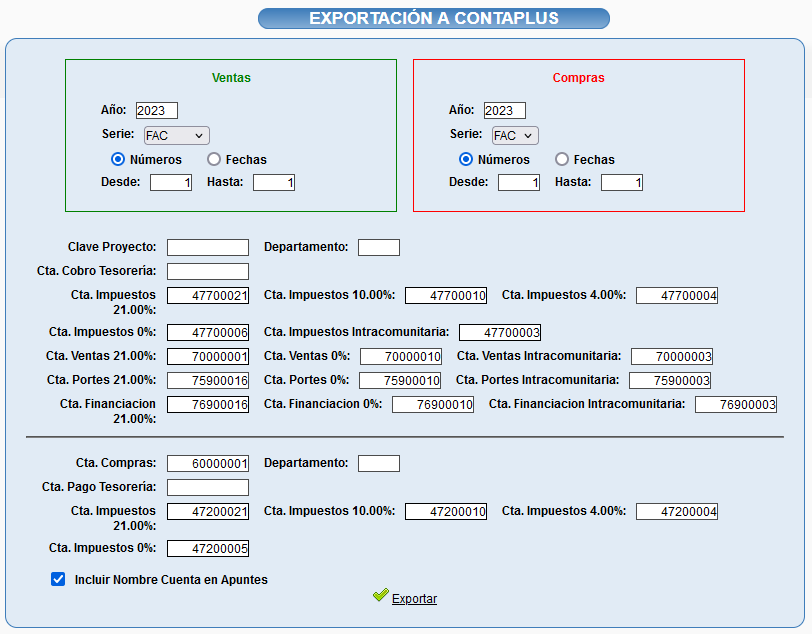Click the Año field in Compras
The height and width of the screenshot is (634, 812).
pos(505,110)
